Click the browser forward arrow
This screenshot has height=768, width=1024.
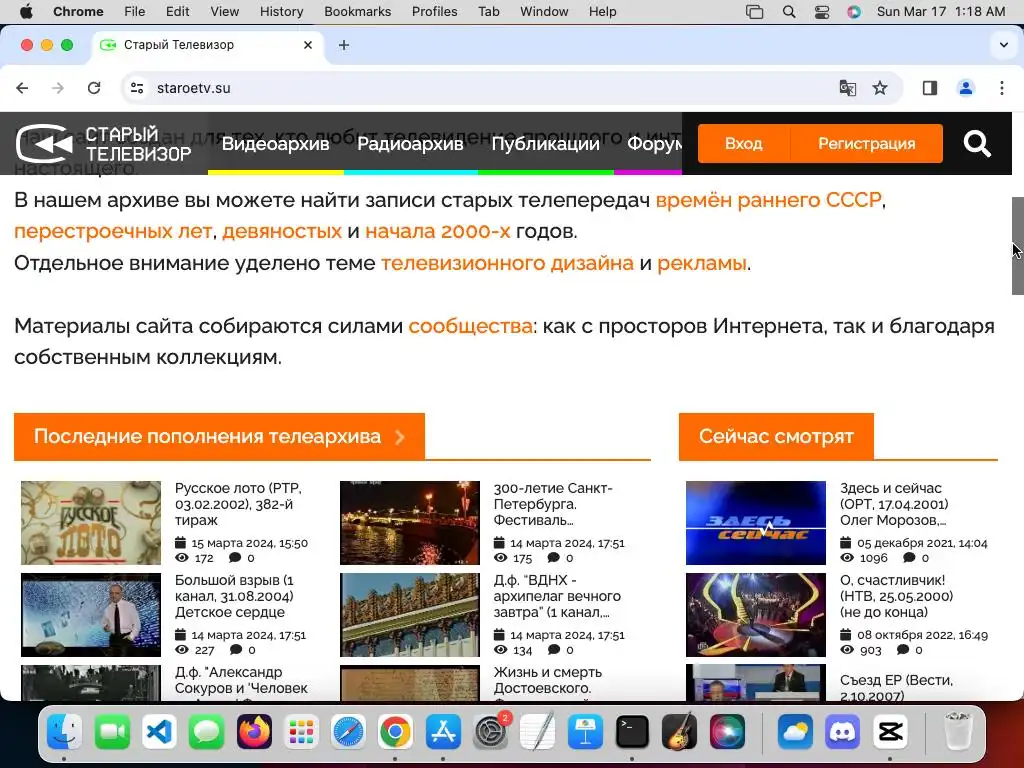tap(58, 88)
